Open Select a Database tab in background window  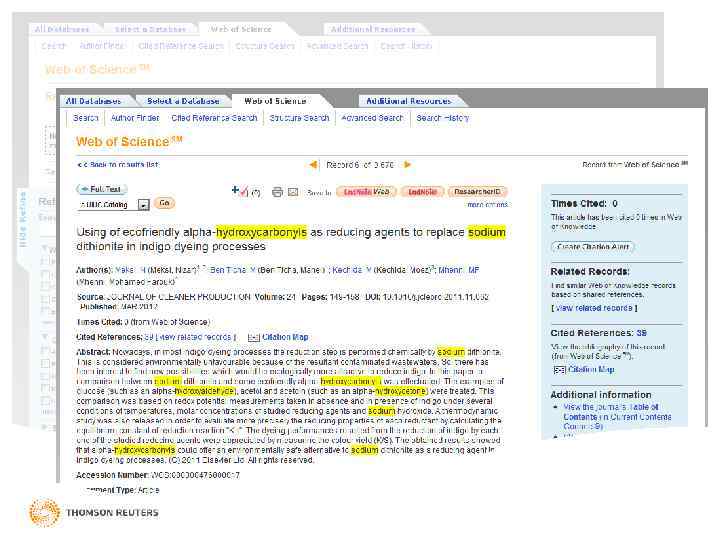tap(151, 29)
